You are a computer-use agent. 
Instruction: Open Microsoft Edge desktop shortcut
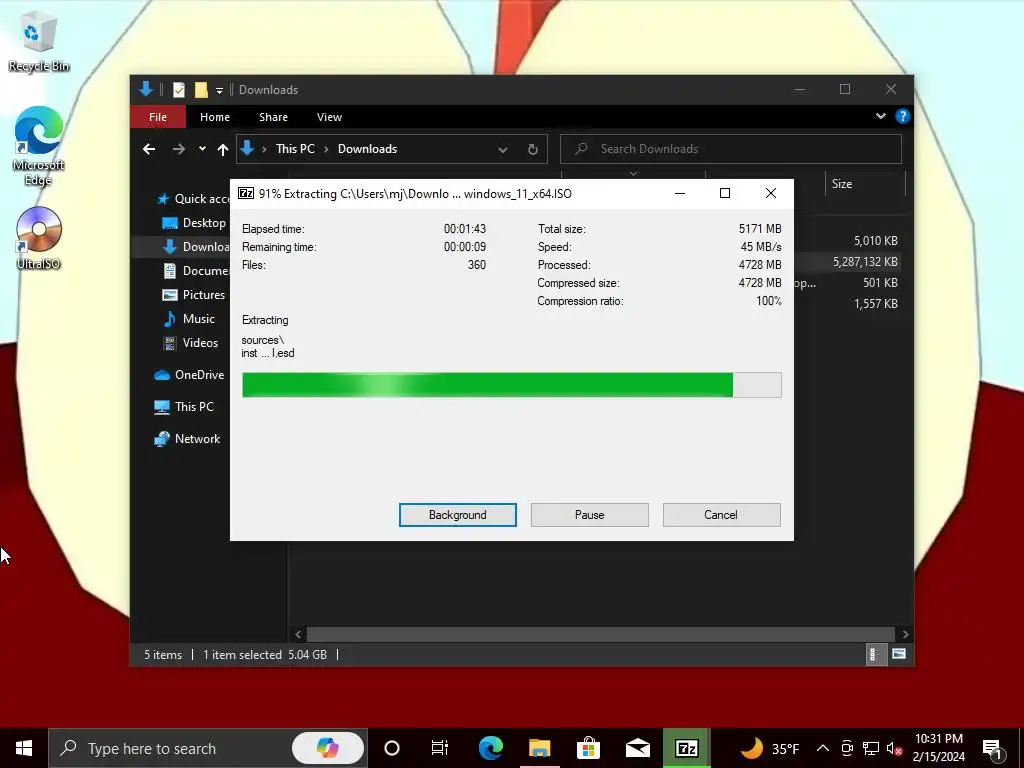tap(39, 146)
